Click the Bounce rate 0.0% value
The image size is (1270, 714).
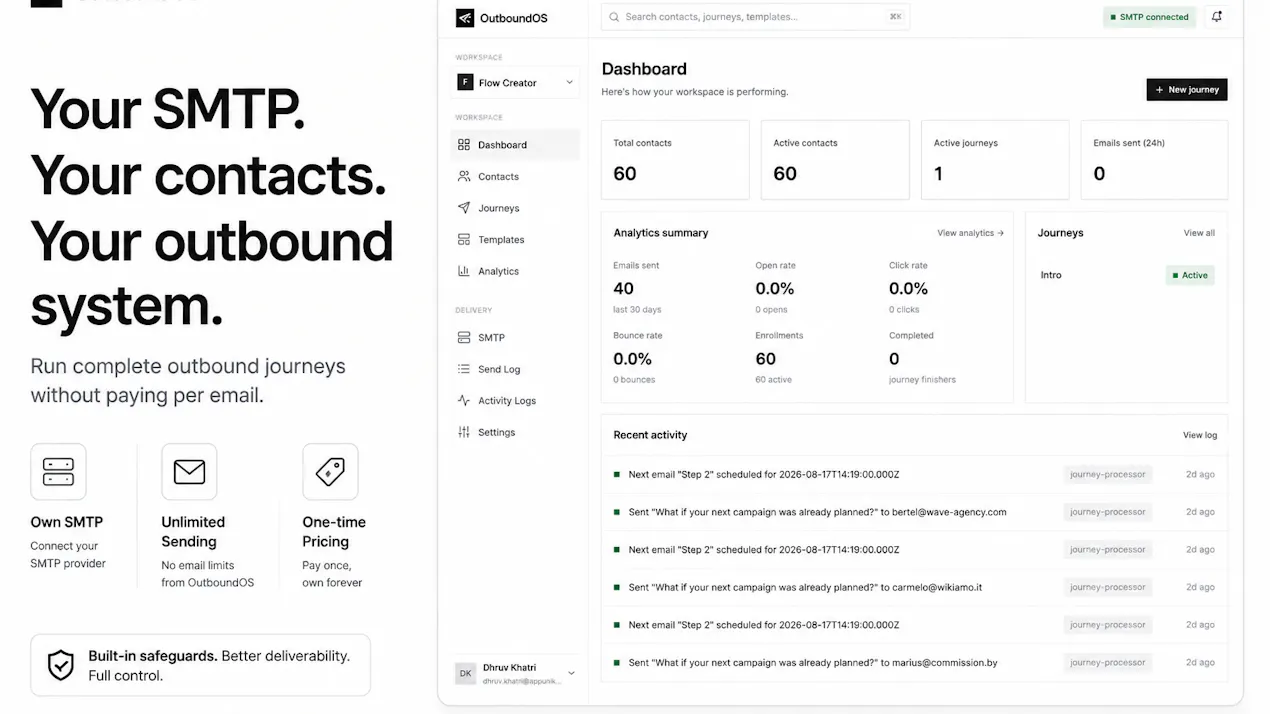coord(633,359)
